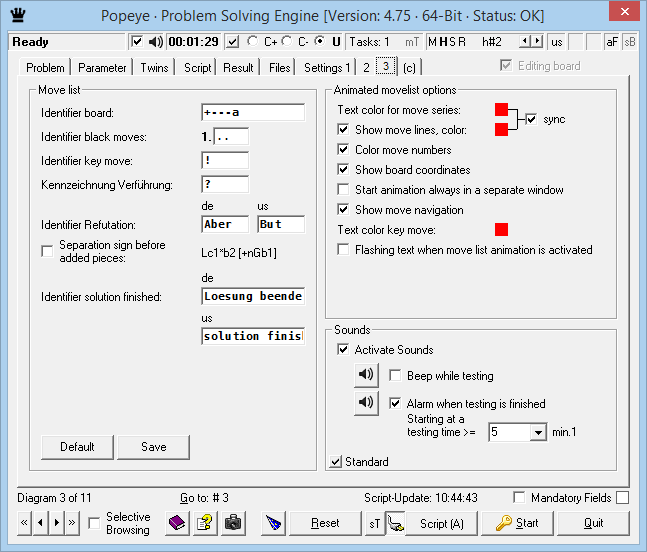Click the Quit button
Viewport: 647px width, 552px height.
593,523
